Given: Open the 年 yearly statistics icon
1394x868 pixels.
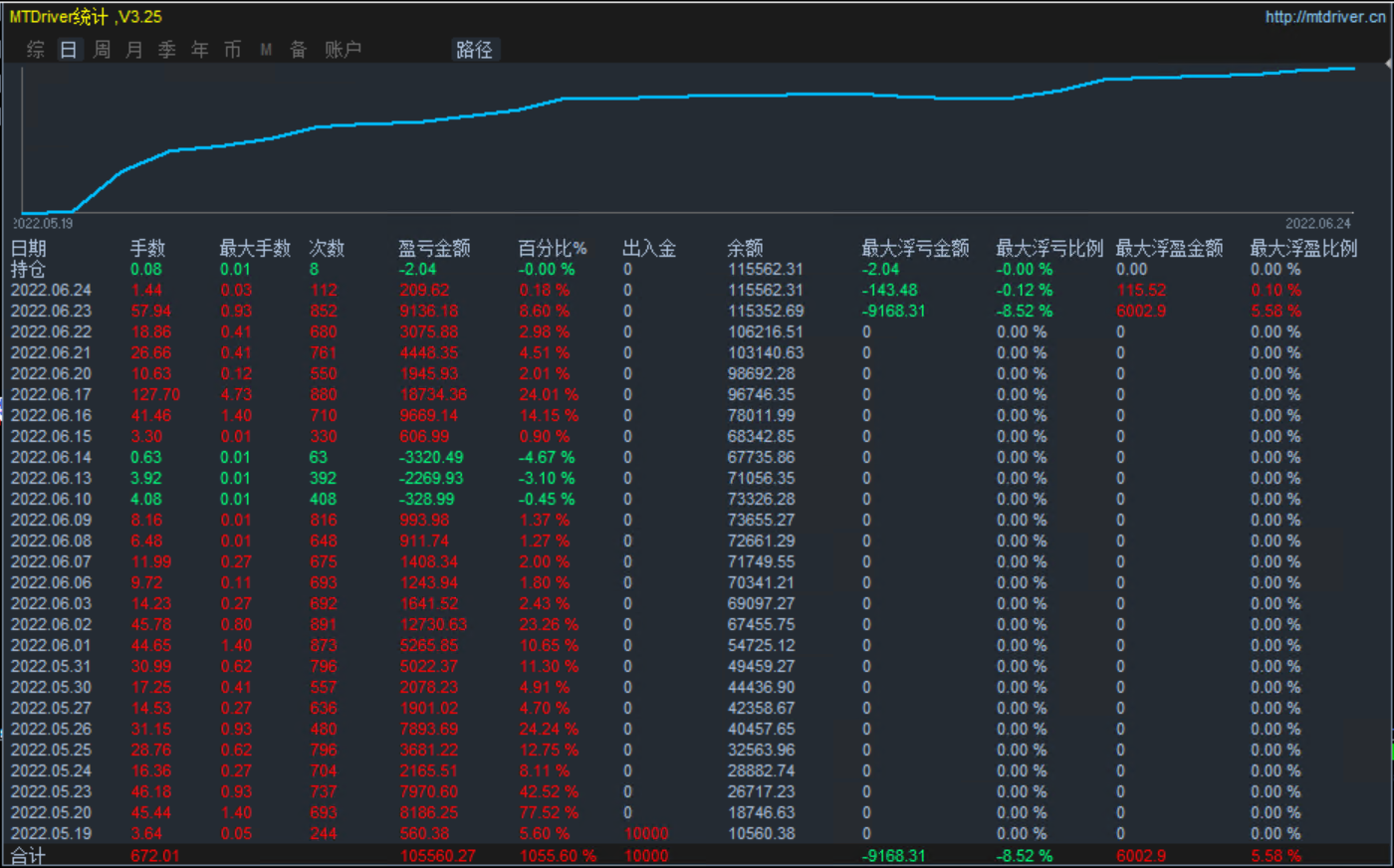Looking at the screenshot, I should 199,50.
